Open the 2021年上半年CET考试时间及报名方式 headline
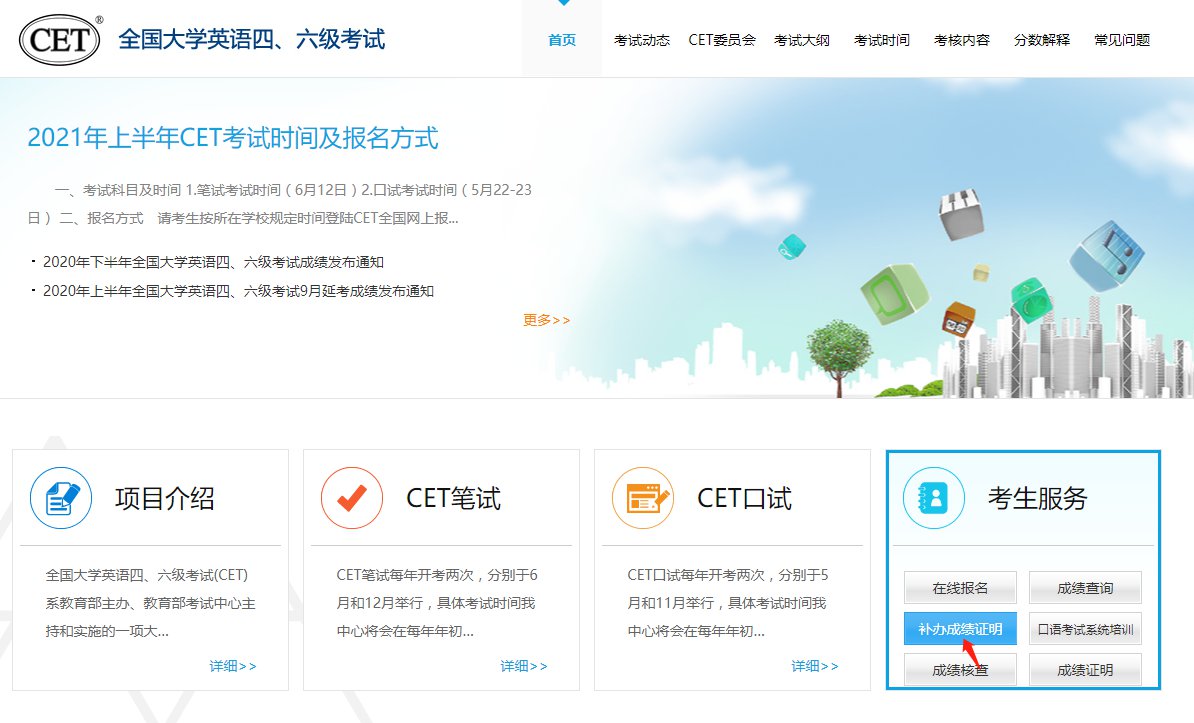The height and width of the screenshot is (723, 1194). click(232, 138)
